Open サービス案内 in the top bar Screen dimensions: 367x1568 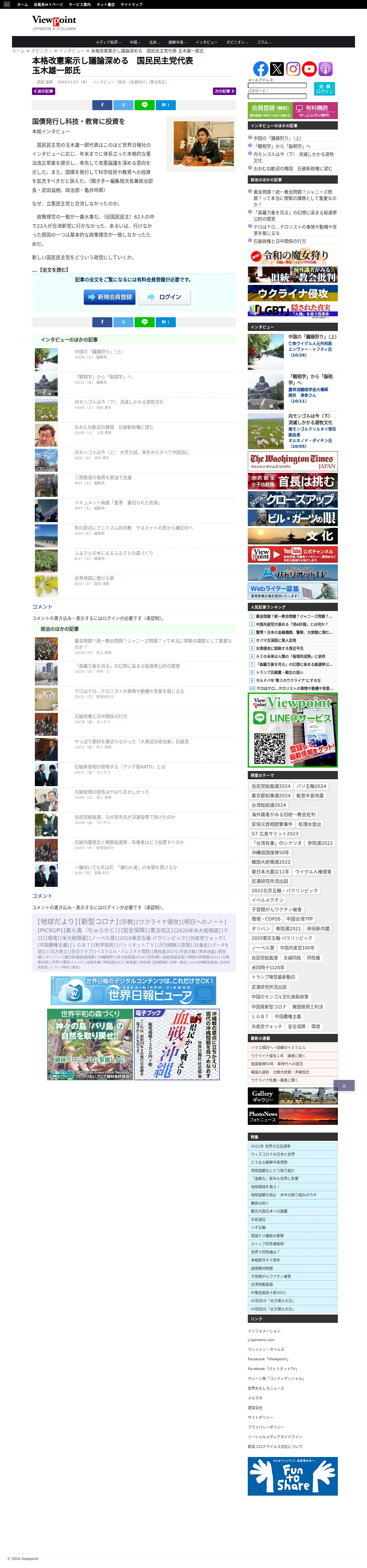pos(80,4)
